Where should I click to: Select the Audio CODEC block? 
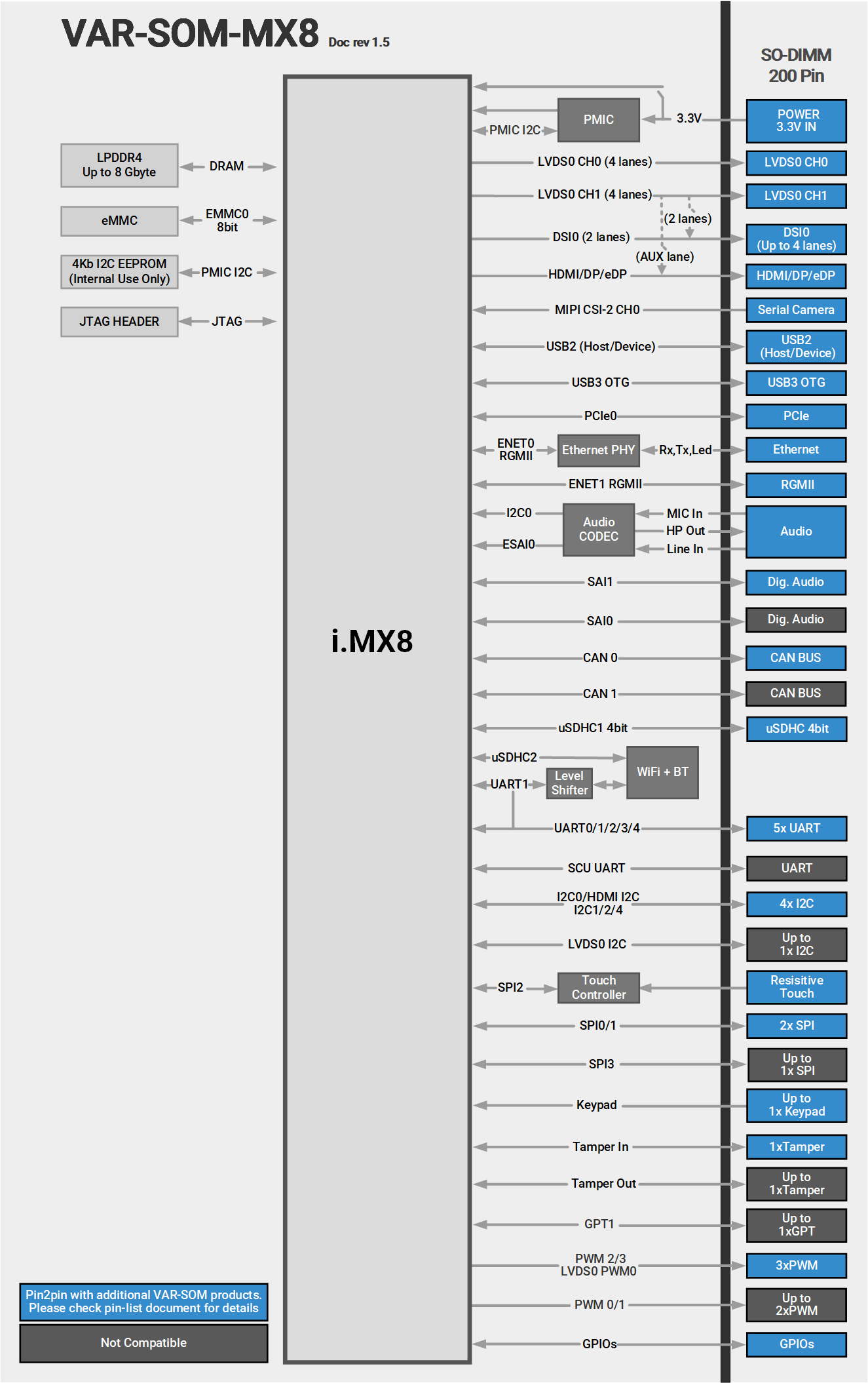(x=598, y=530)
